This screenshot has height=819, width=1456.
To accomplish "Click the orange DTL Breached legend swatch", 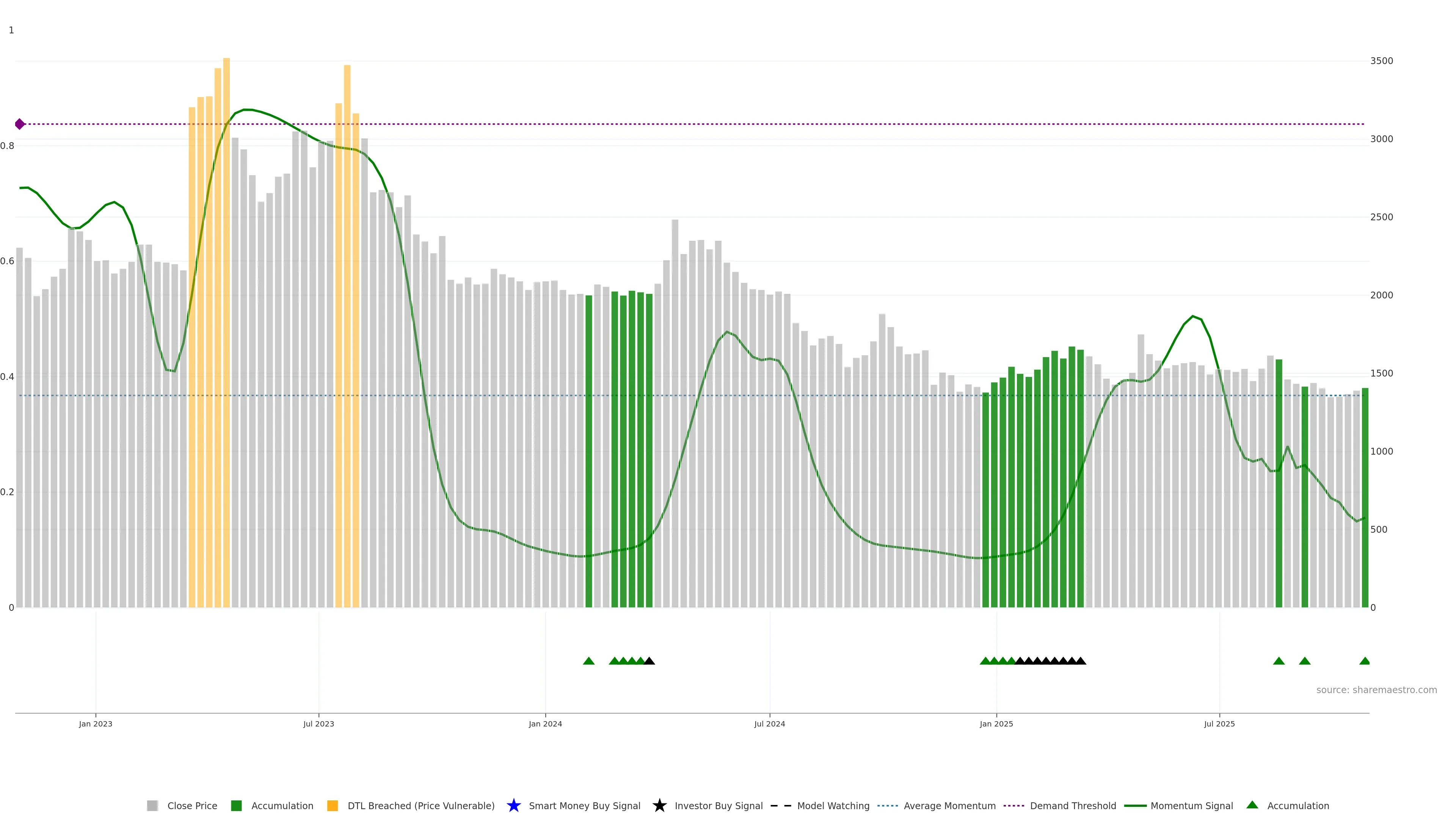I will coord(333,806).
